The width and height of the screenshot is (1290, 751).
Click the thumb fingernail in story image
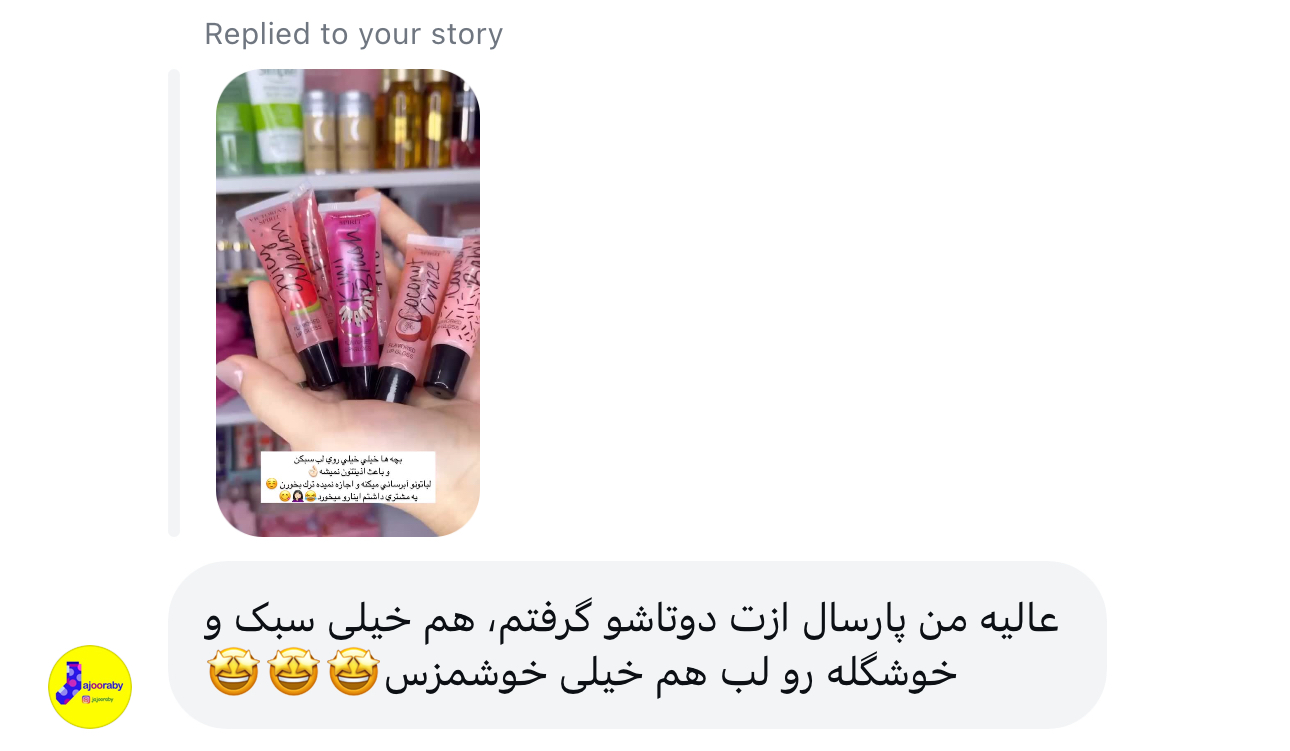pyautogui.click(x=231, y=377)
